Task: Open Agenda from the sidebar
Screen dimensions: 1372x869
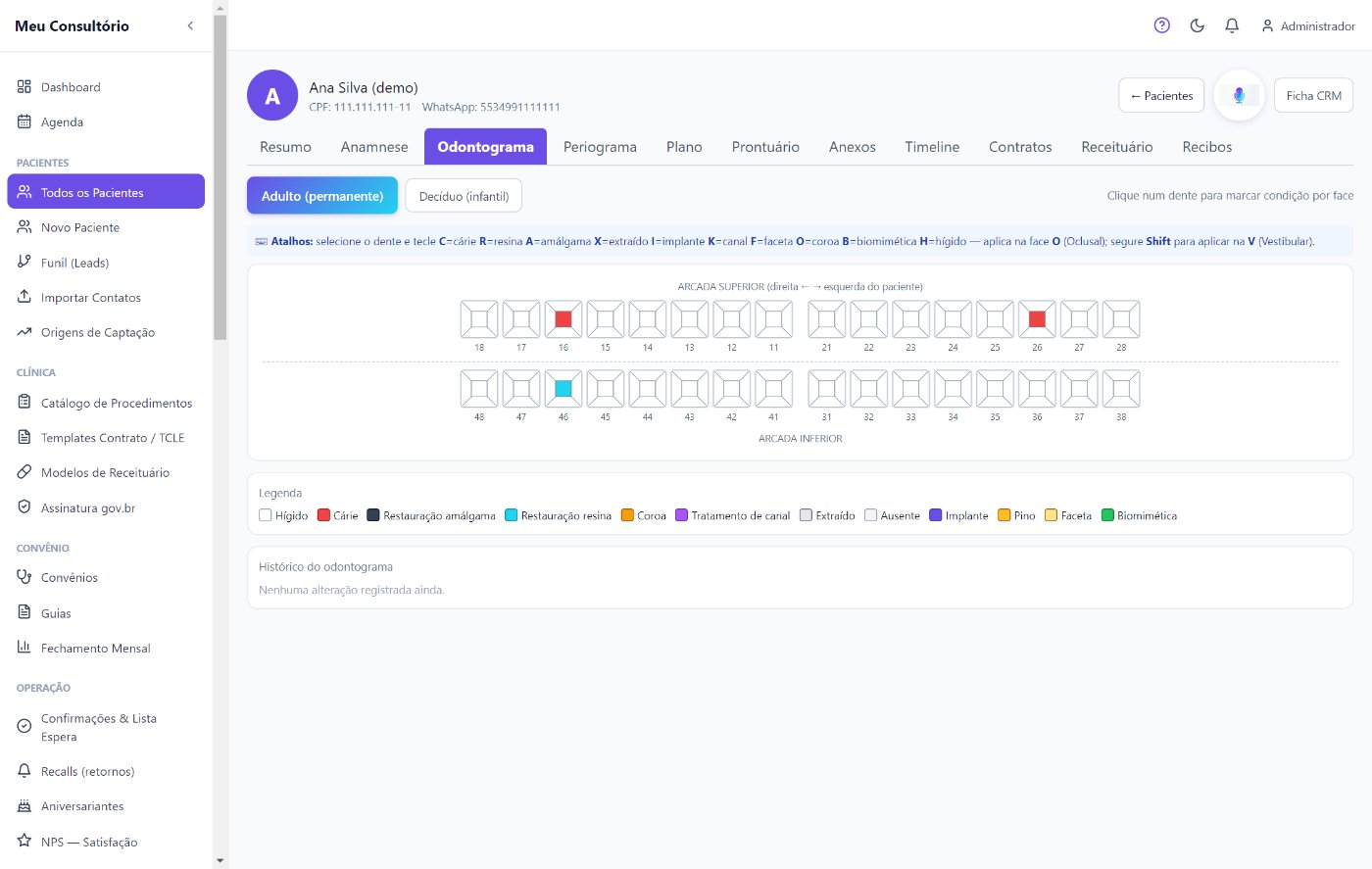Action: pyautogui.click(x=106, y=122)
